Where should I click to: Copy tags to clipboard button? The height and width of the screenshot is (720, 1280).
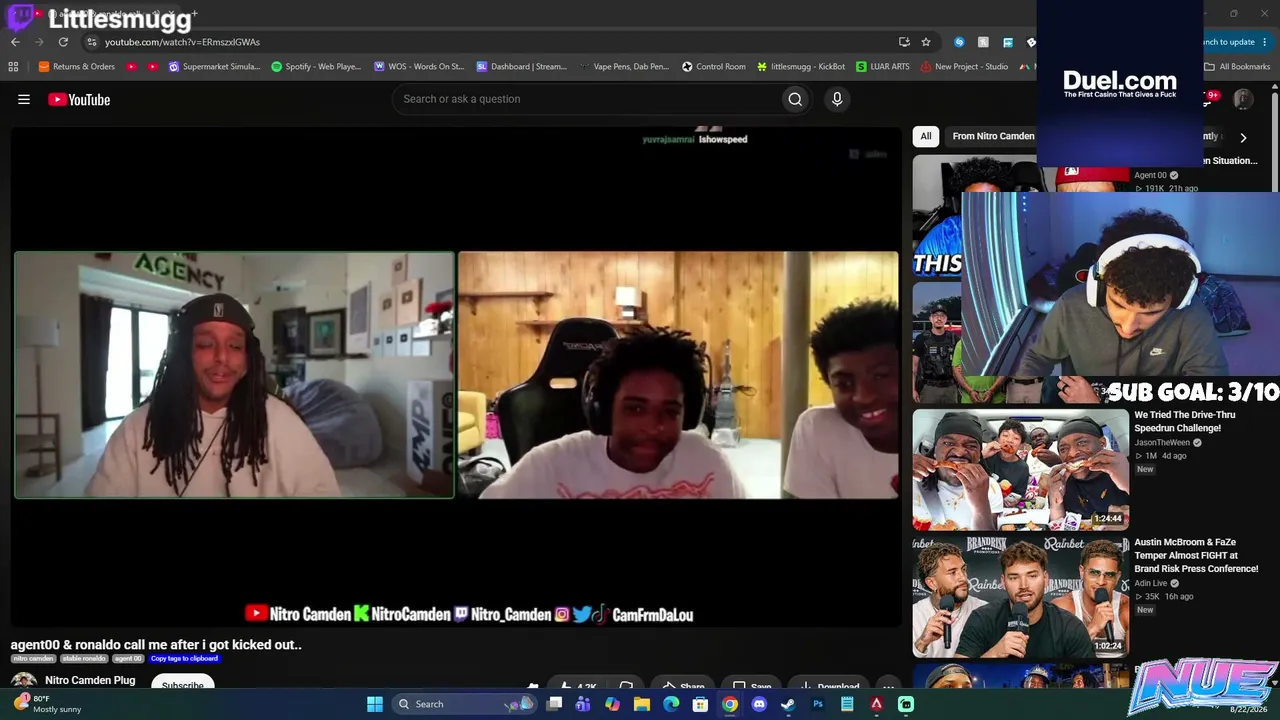pyautogui.click(x=184, y=659)
